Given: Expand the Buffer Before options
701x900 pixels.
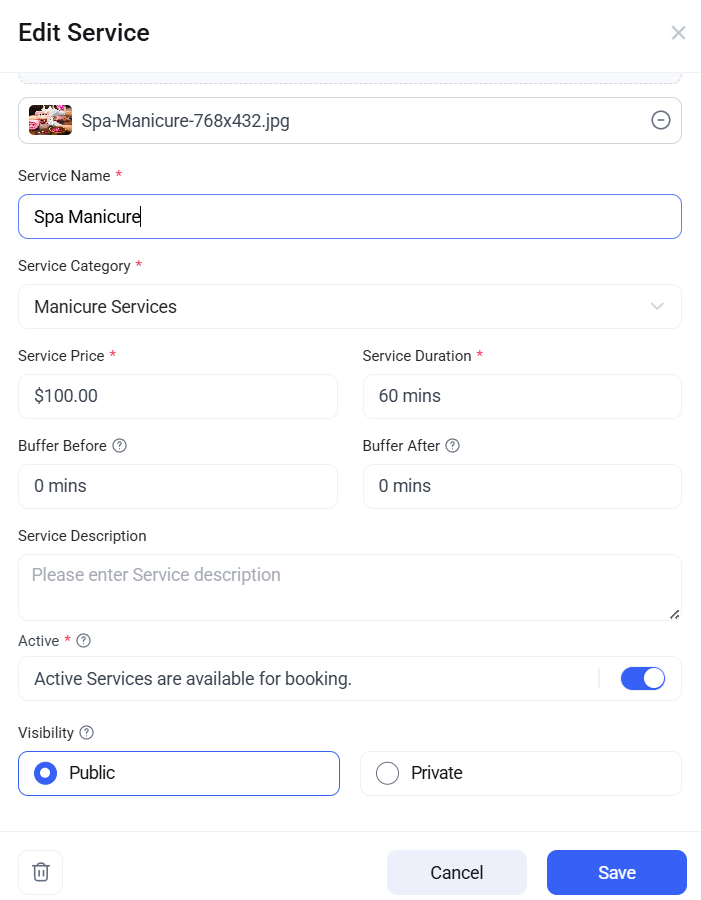Looking at the screenshot, I should coord(177,486).
